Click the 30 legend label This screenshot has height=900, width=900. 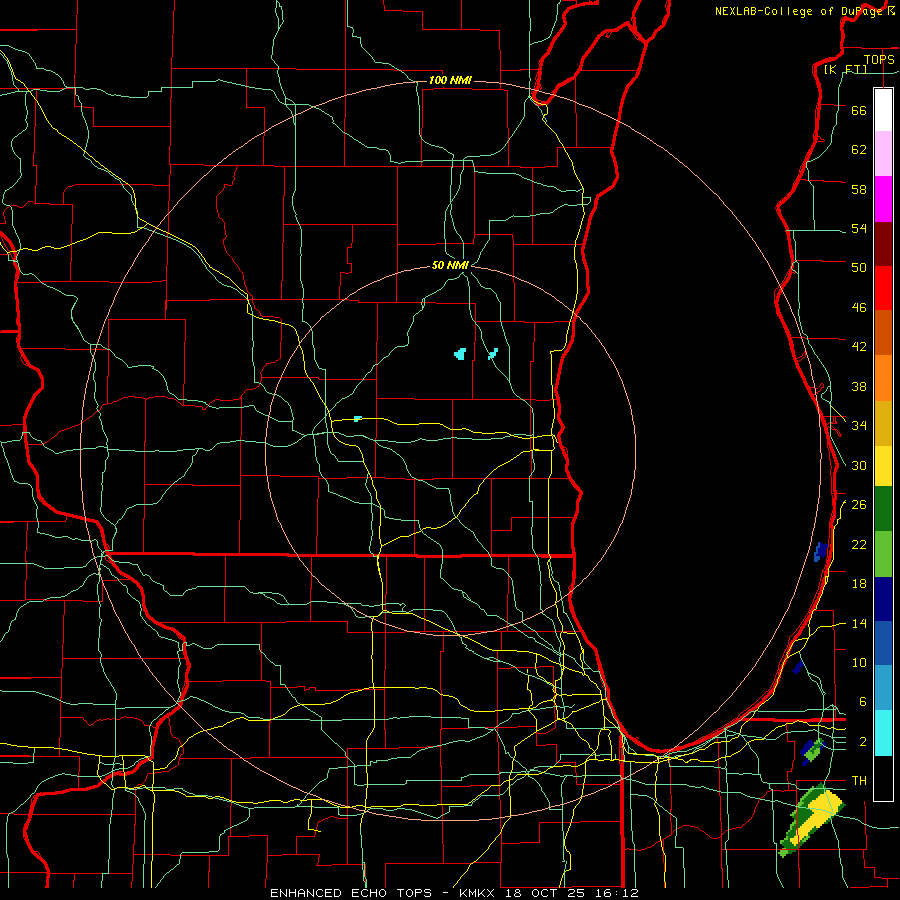coord(859,465)
